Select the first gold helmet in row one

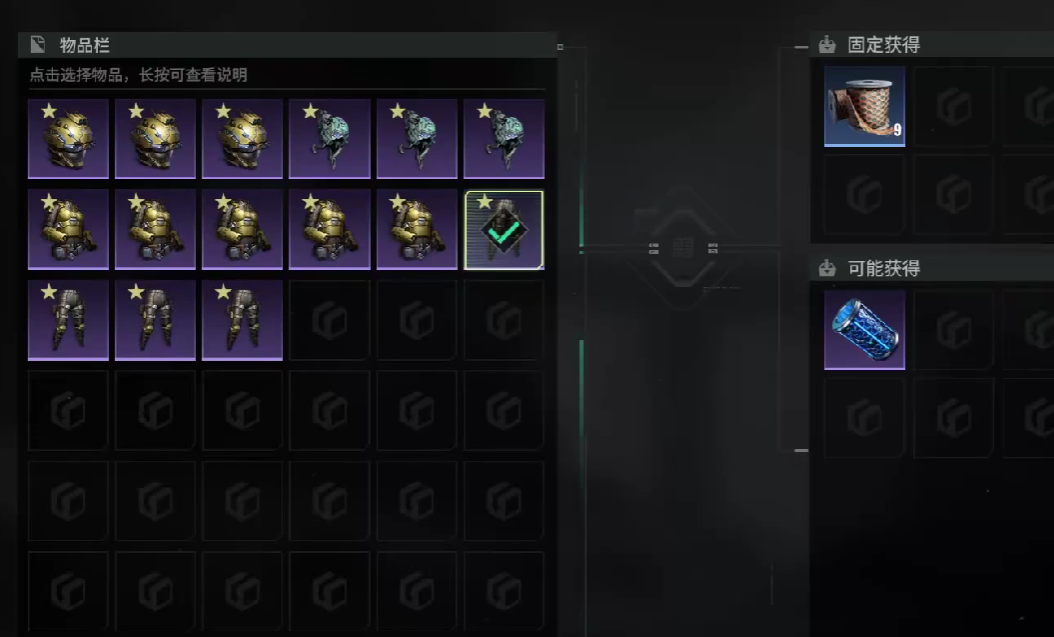click(68, 139)
